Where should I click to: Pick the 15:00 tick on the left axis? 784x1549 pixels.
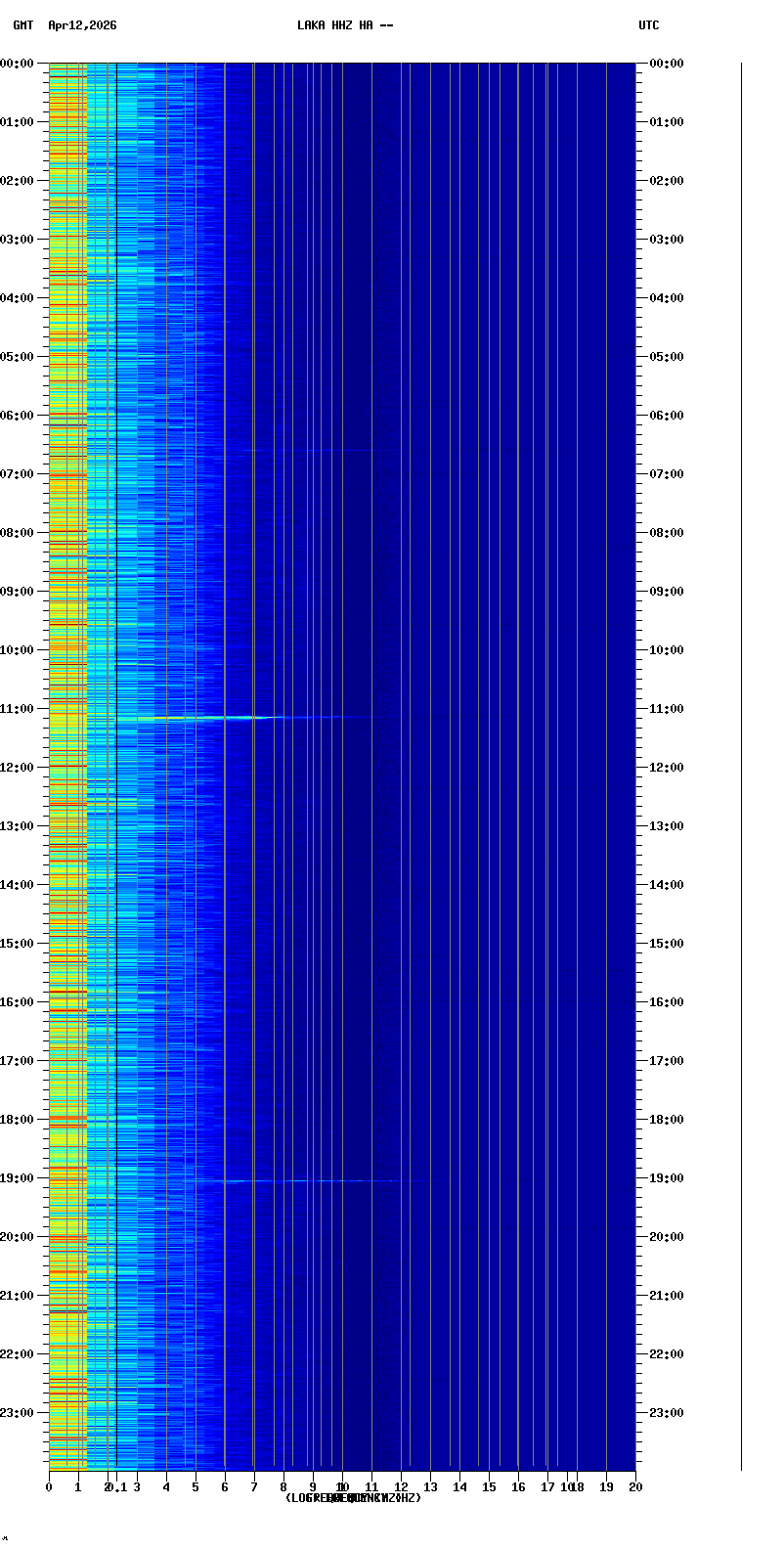[17, 944]
